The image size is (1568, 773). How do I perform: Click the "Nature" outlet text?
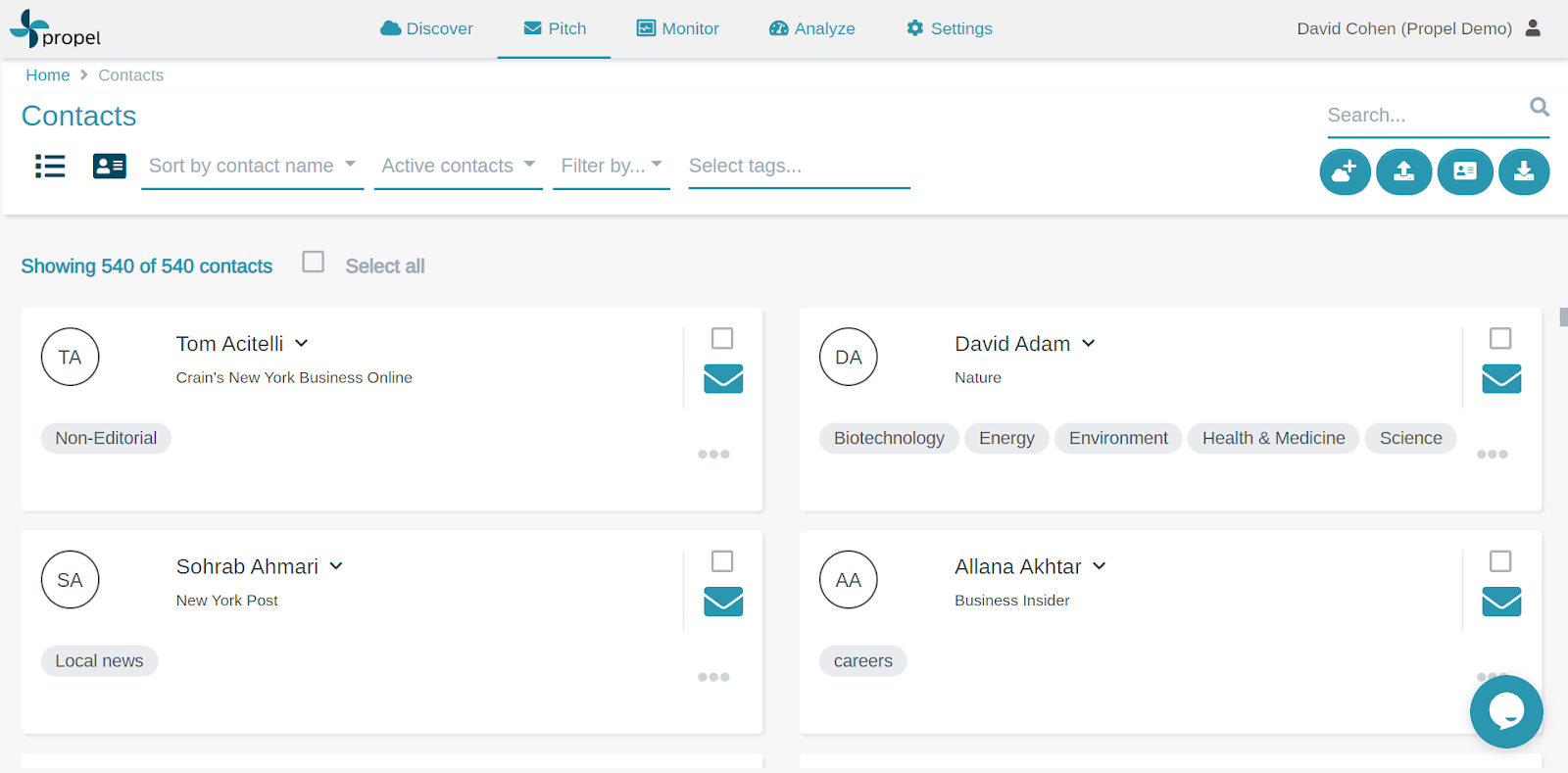pyautogui.click(x=978, y=378)
